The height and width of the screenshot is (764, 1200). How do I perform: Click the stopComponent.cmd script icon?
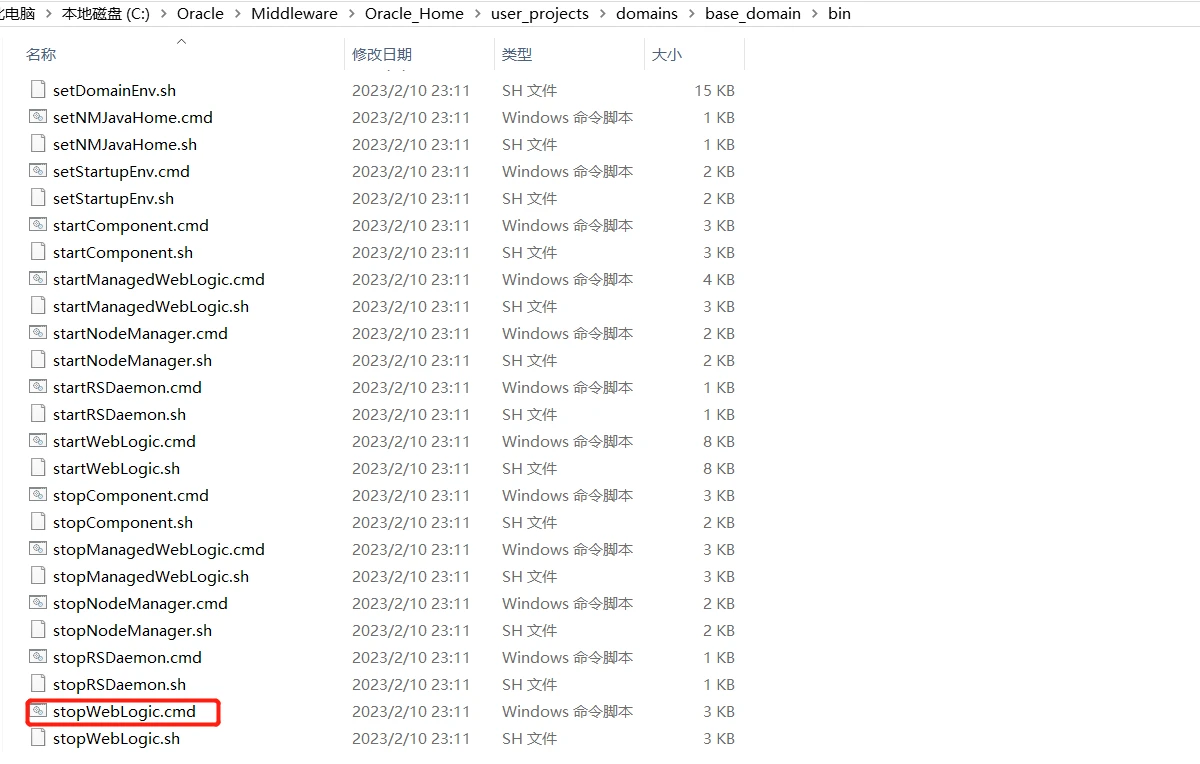[x=38, y=495]
